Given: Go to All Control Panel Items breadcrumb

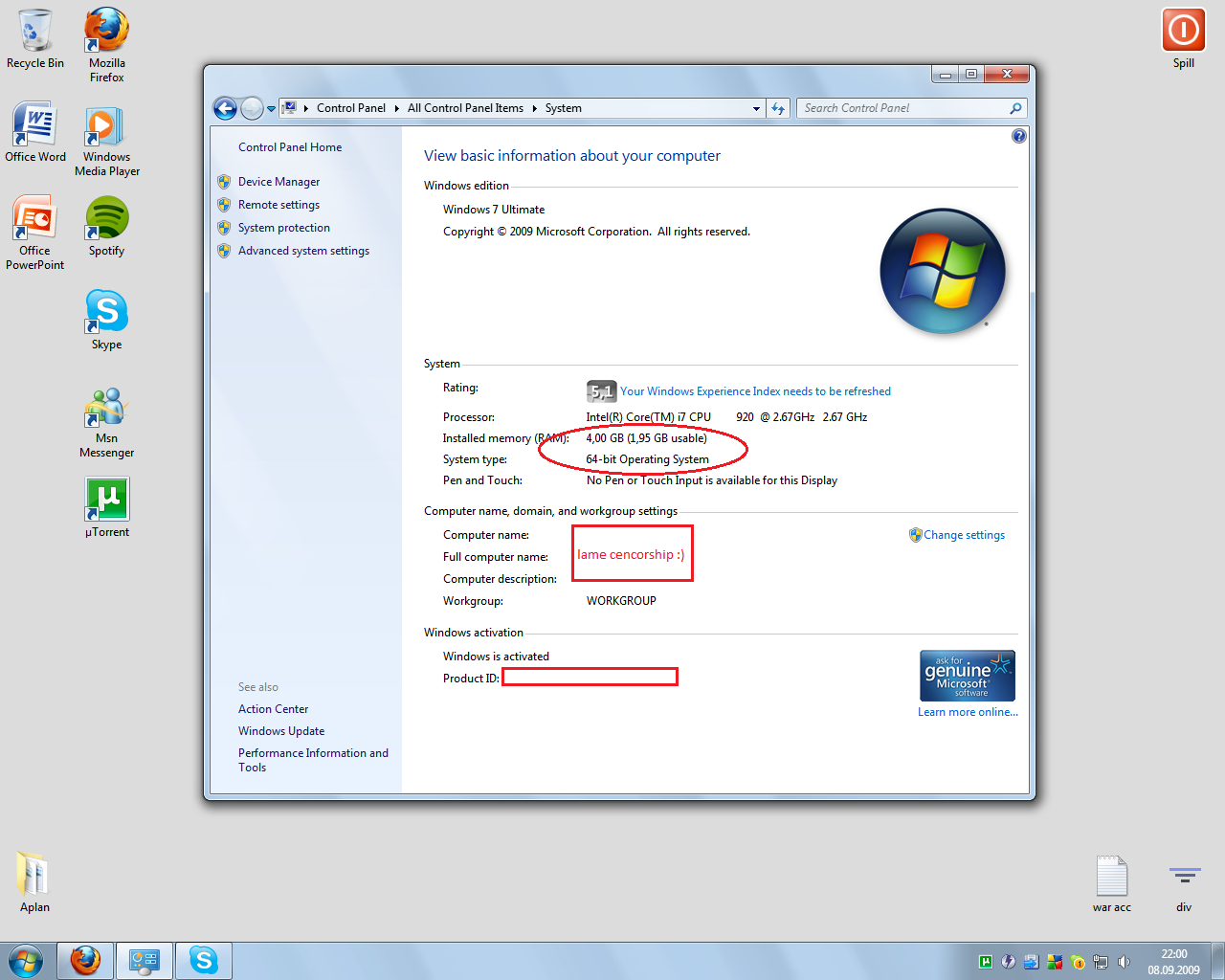Looking at the screenshot, I should tap(465, 108).
